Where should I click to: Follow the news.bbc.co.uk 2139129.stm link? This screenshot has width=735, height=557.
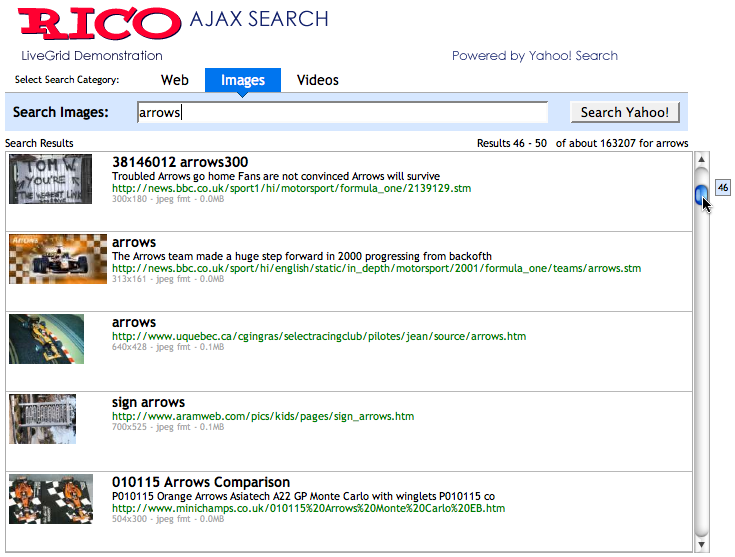291,188
